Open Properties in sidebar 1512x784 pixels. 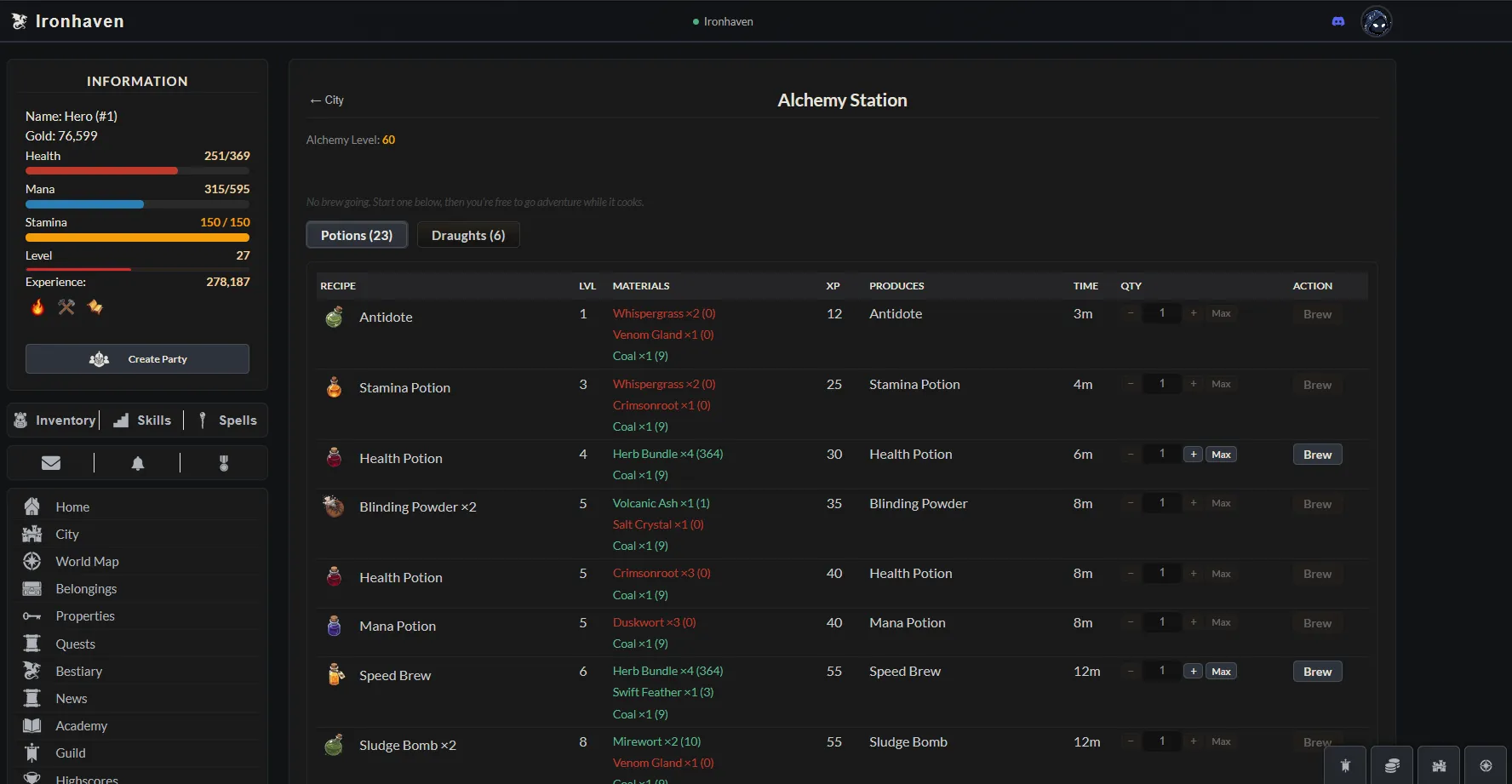(x=137, y=616)
